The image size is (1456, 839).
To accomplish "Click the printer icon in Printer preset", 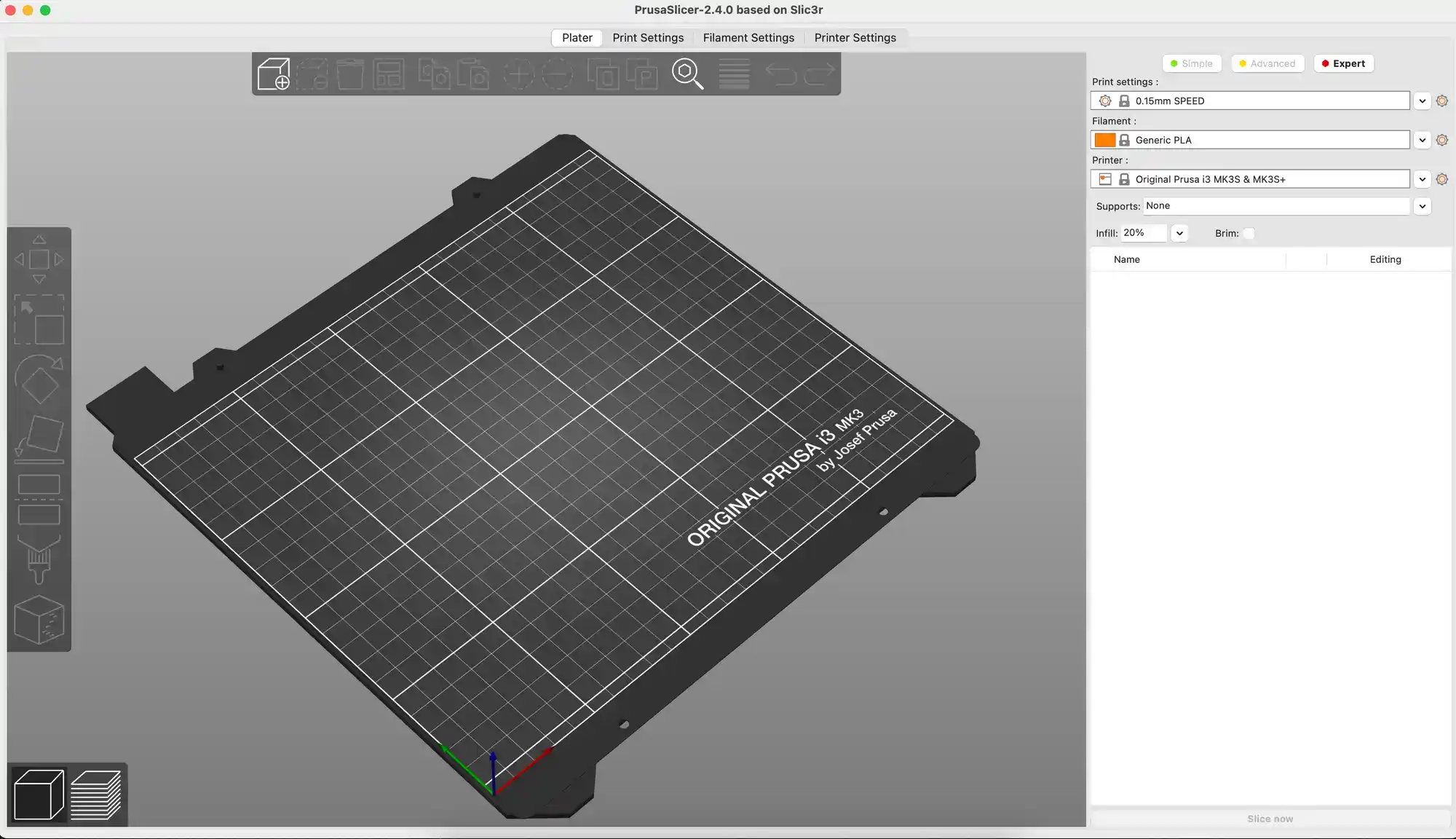I will coord(1105,179).
